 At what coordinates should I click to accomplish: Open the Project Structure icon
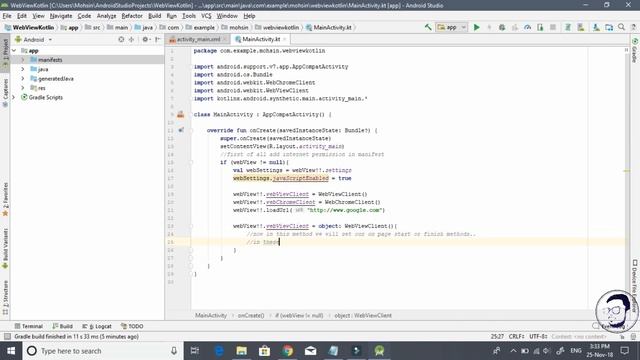pos(609,27)
